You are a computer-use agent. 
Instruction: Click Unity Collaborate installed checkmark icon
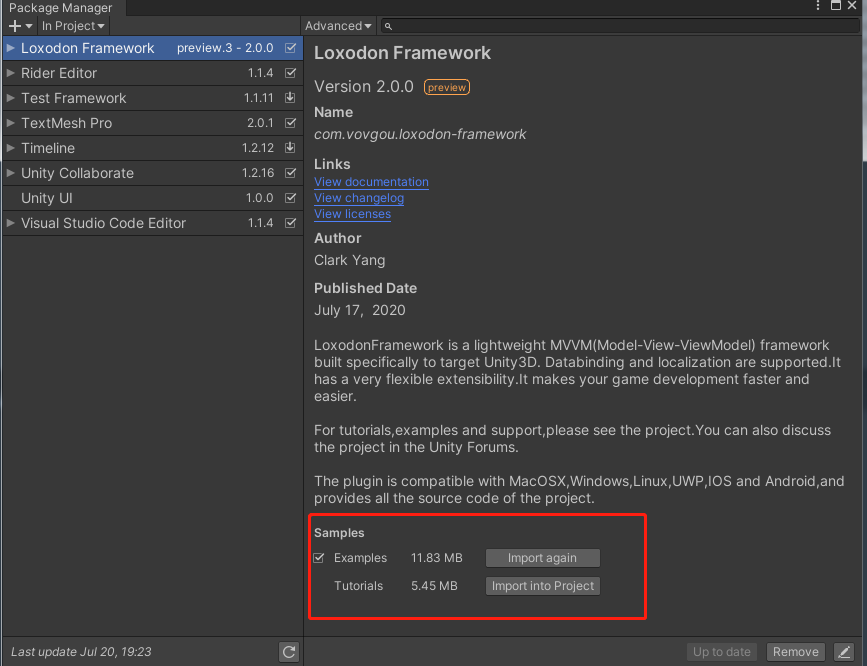click(290, 173)
